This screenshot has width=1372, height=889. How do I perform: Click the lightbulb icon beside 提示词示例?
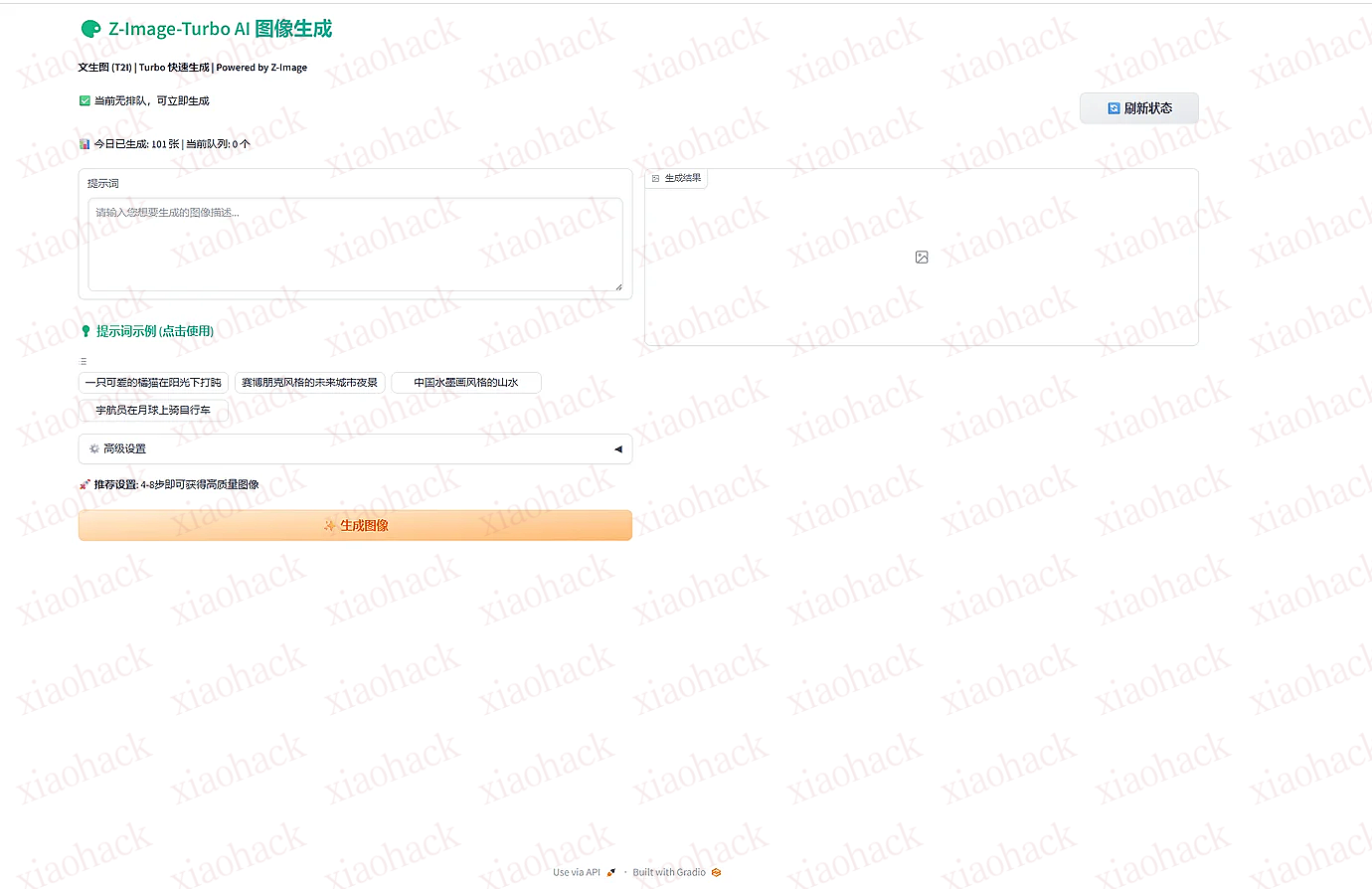point(86,331)
